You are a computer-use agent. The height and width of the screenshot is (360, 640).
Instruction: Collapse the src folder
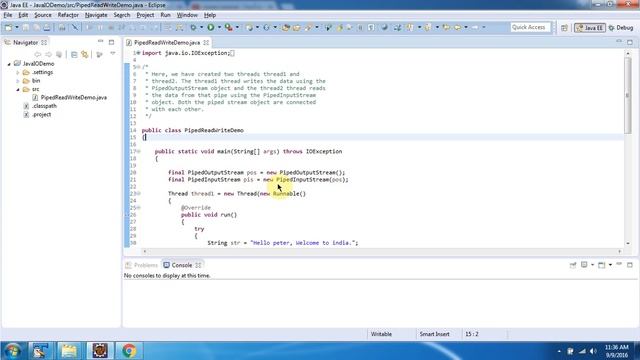click(x=18, y=89)
